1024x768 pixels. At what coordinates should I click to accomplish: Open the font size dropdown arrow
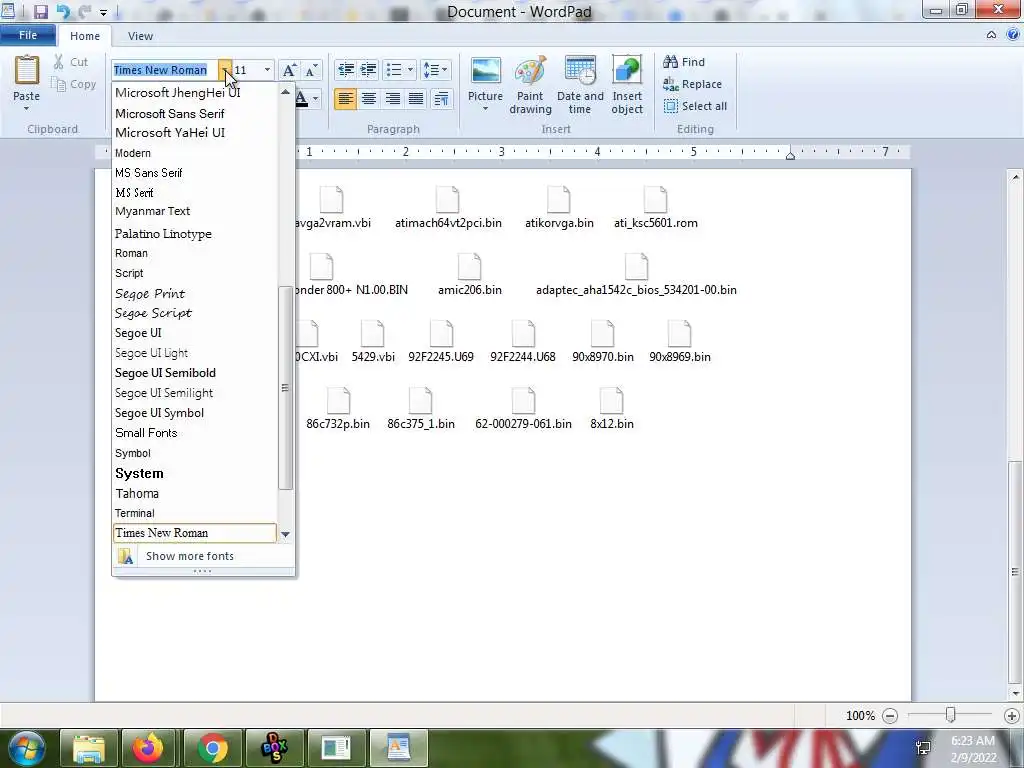(x=267, y=70)
